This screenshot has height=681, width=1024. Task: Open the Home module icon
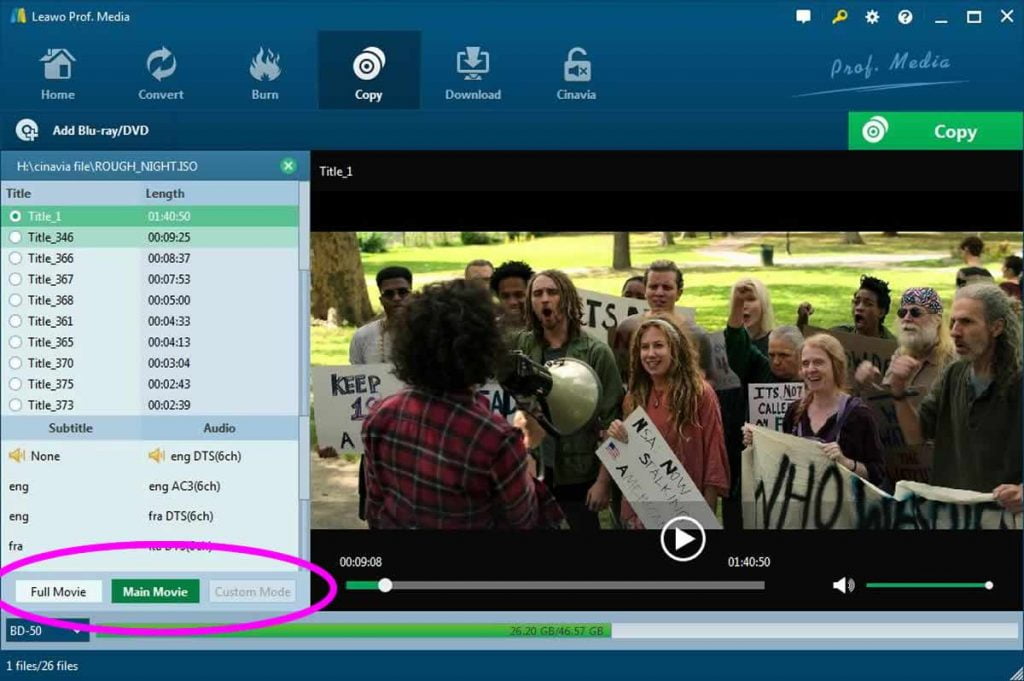57,66
